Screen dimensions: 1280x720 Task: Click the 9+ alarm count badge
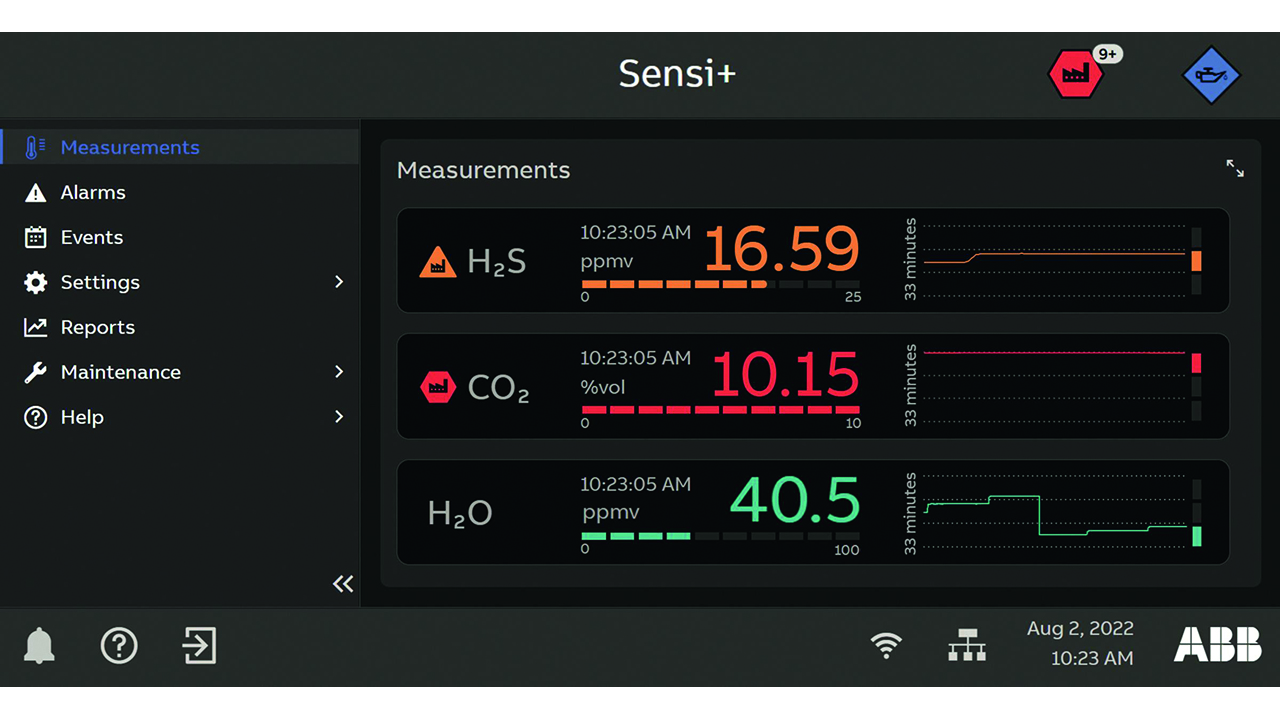(1107, 54)
